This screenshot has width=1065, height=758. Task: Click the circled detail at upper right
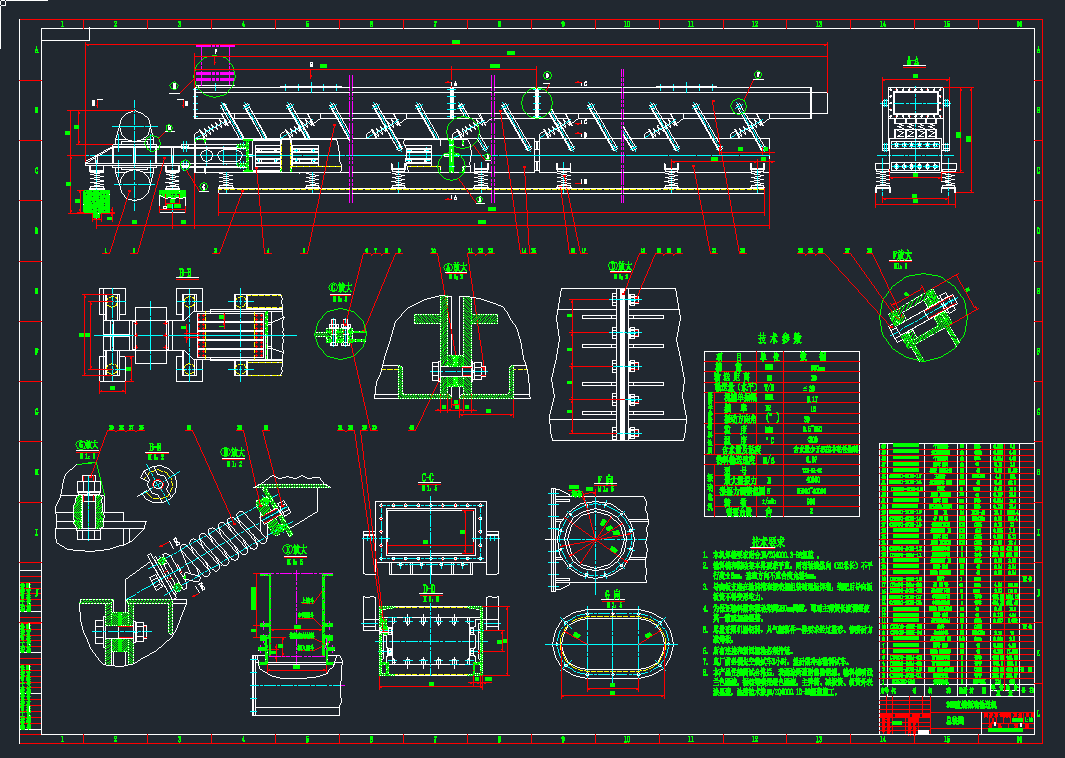pyautogui.click(x=925, y=317)
